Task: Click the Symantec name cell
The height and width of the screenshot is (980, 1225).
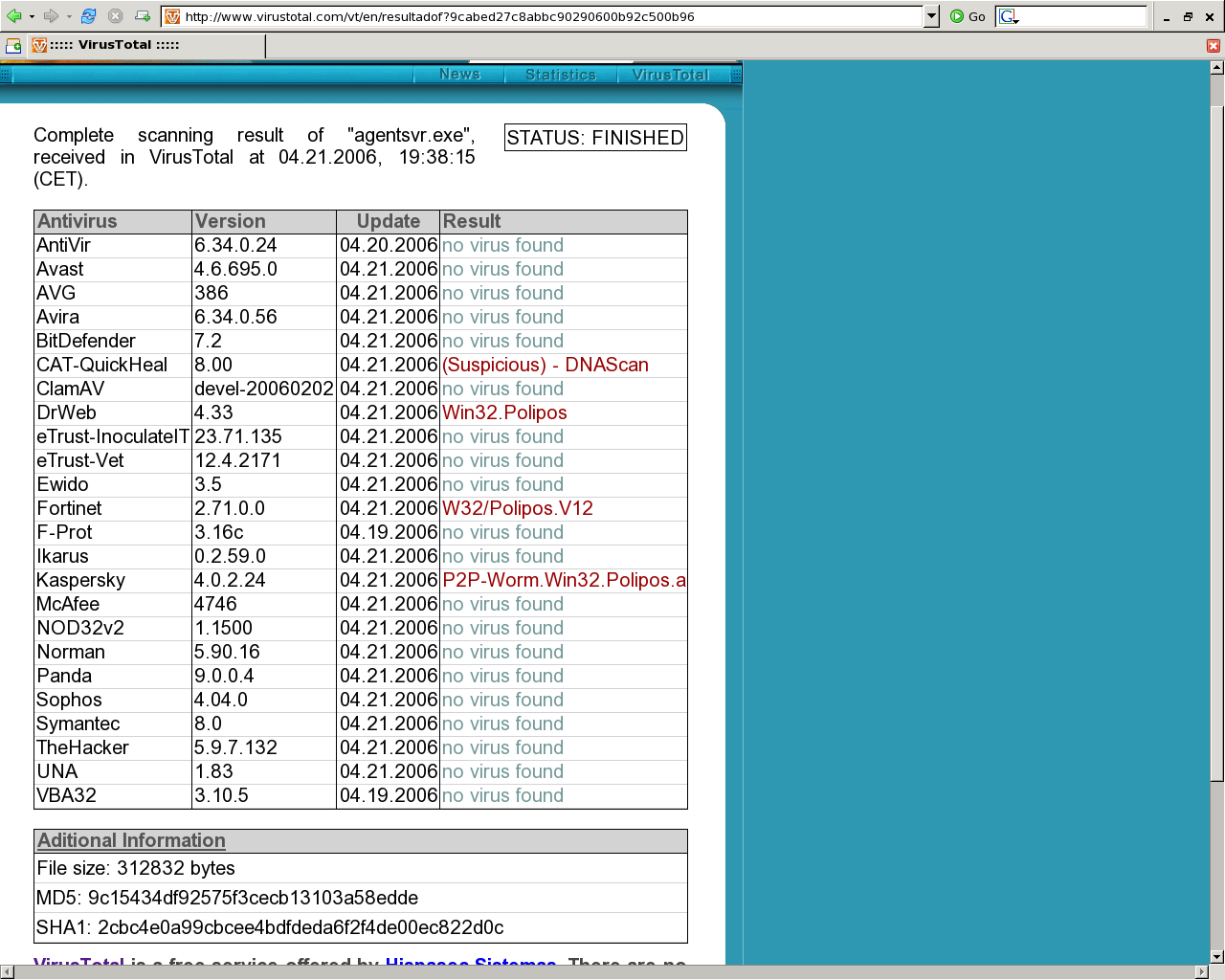Action: click(x=113, y=724)
